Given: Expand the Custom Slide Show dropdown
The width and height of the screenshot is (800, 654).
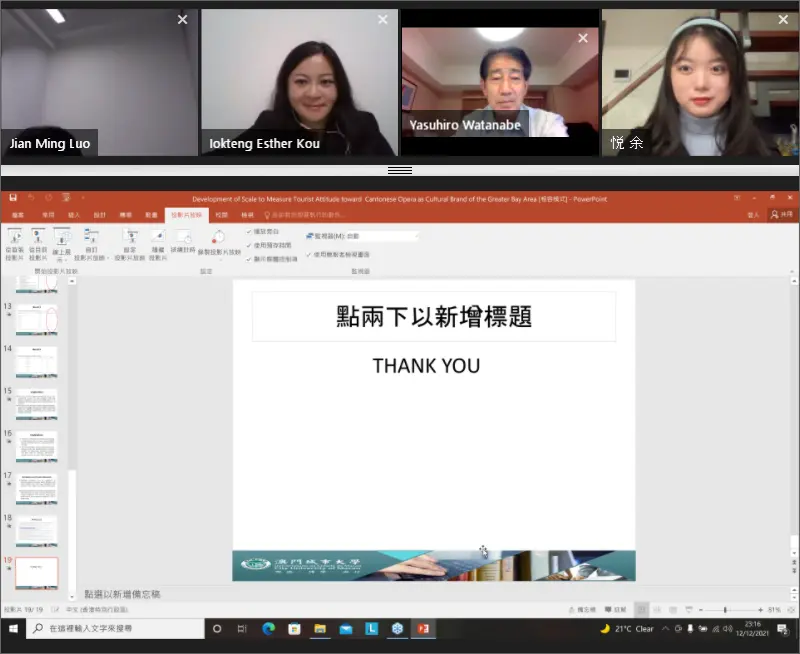Looking at the screenshot, I should click(x=92, y=255).
